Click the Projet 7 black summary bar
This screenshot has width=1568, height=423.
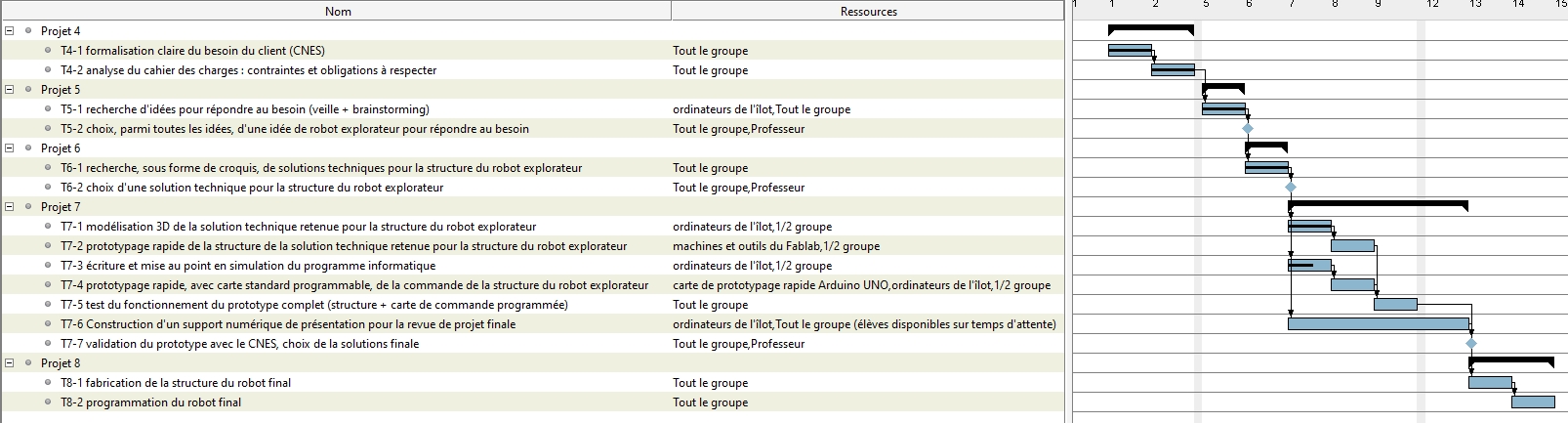click(x=1377, y=204)
